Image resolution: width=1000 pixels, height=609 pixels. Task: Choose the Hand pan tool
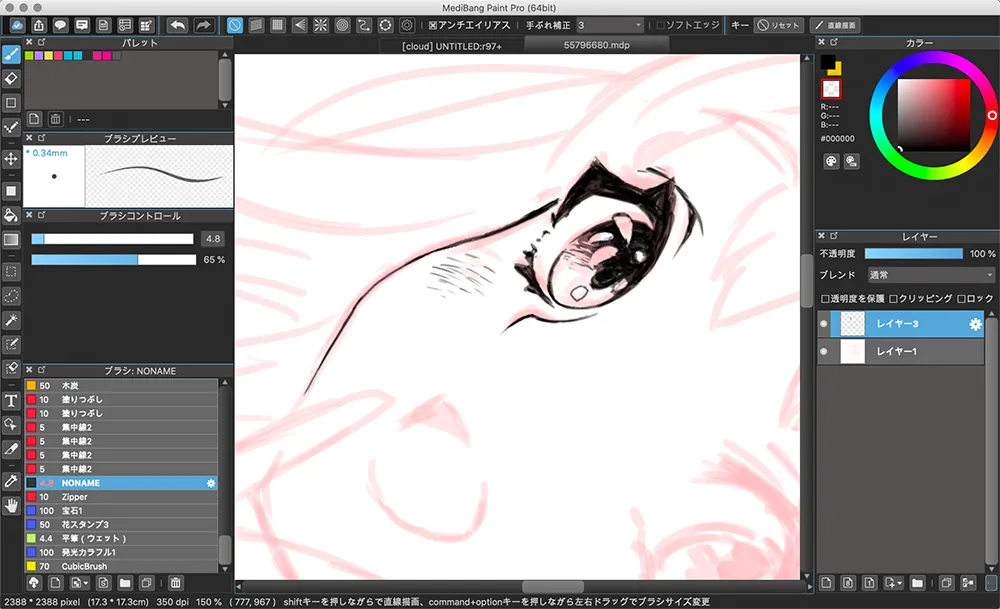coord(12,506)
